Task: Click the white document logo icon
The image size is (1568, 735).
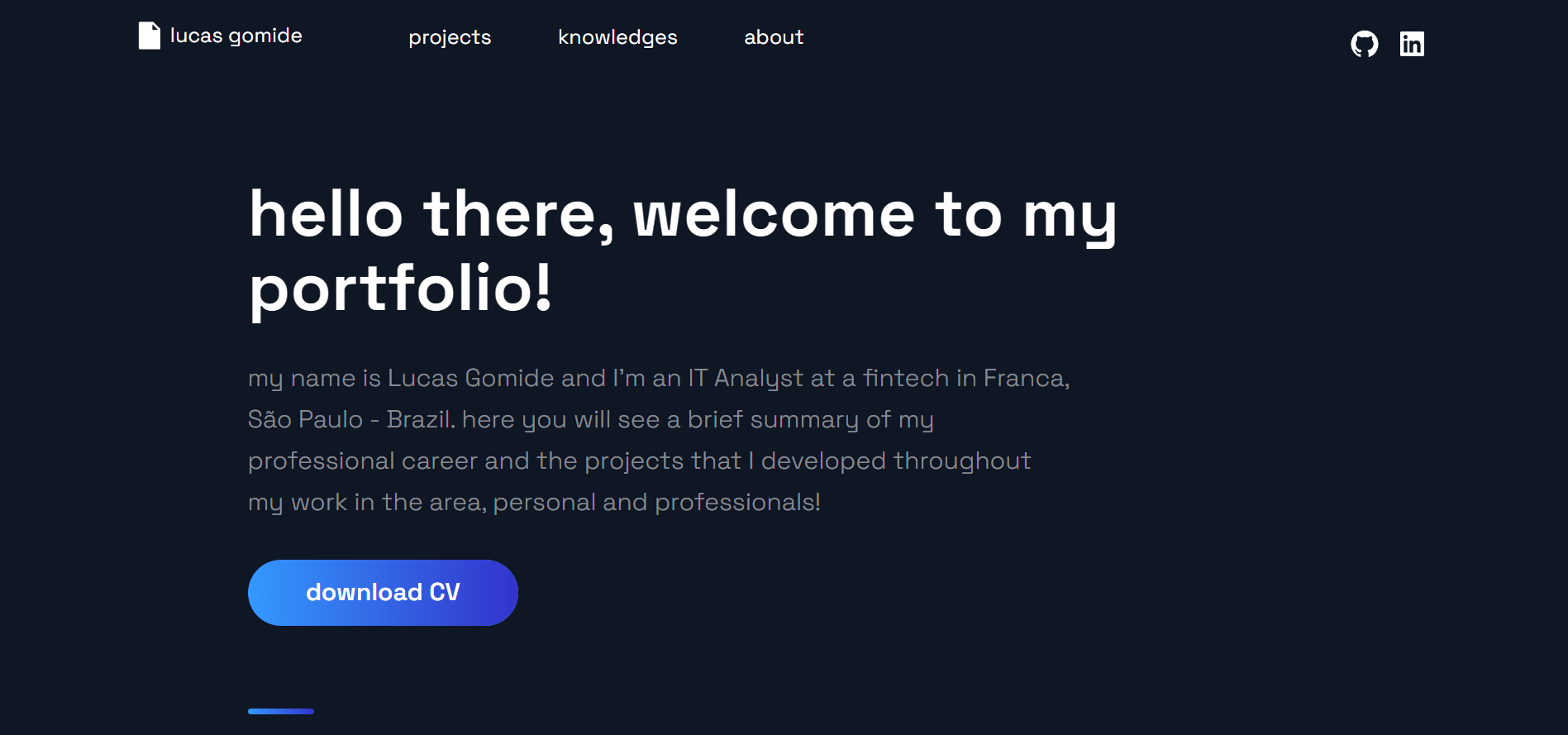Action: (x=149, y=36)
